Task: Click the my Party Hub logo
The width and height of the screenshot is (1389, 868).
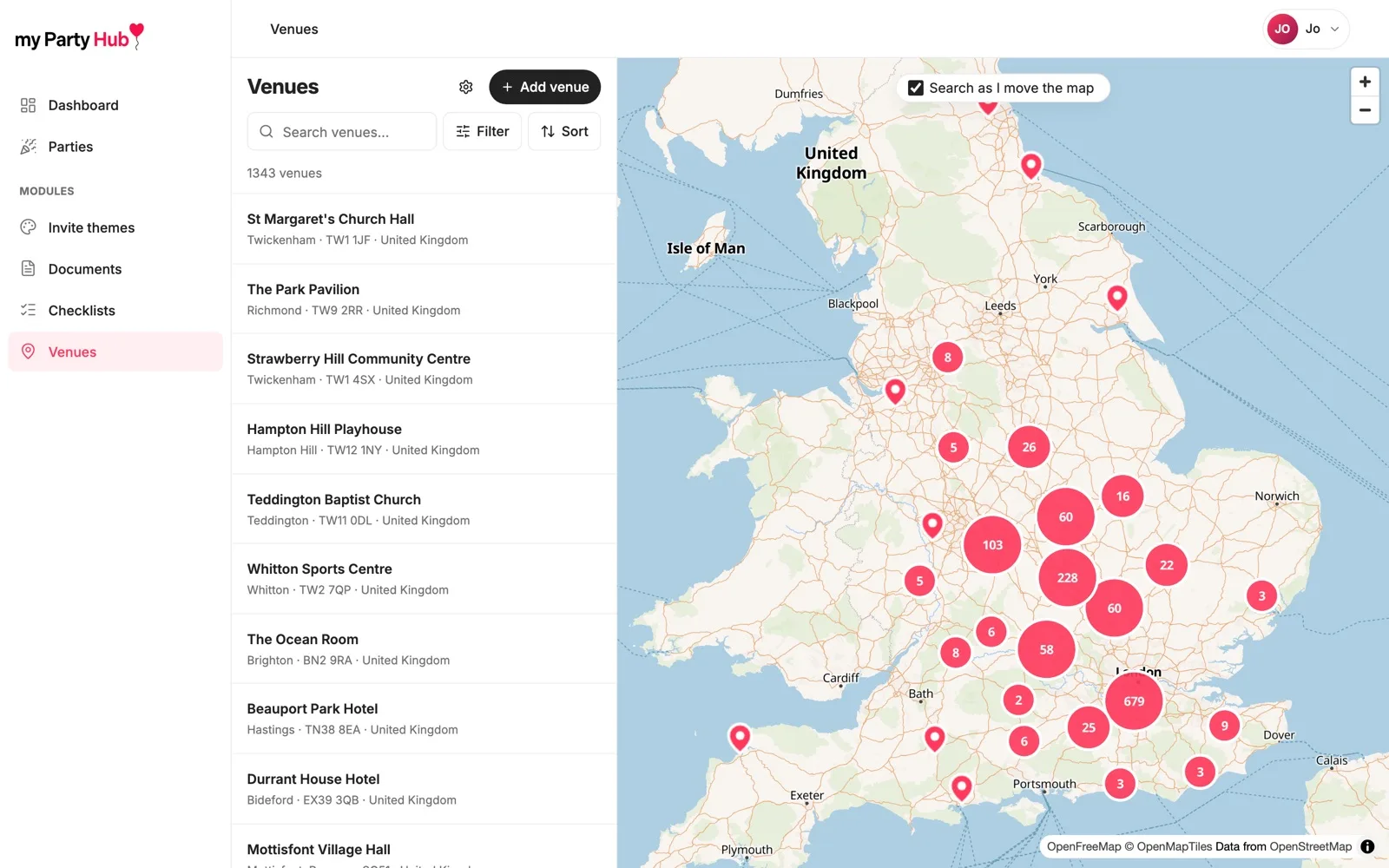Action: point(79,37)
